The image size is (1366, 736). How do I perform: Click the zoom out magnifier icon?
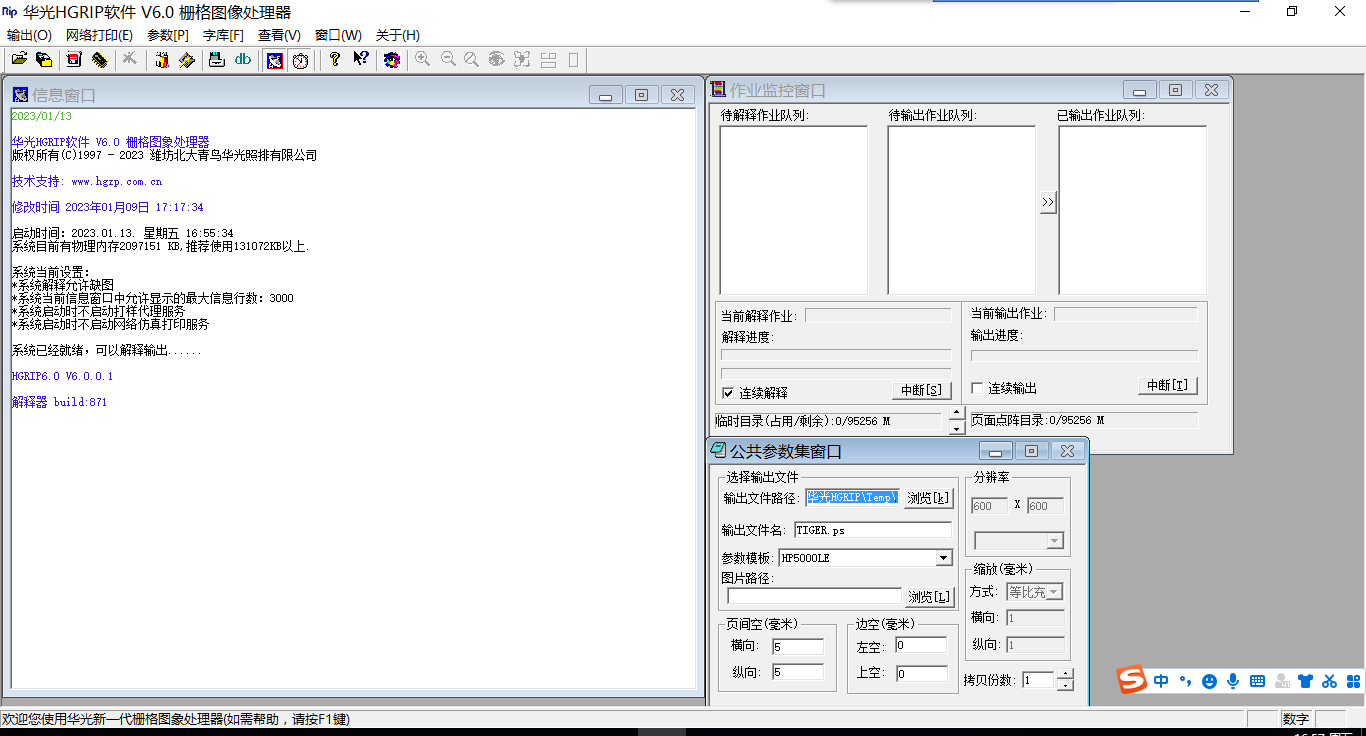click(x=448, y=60)
